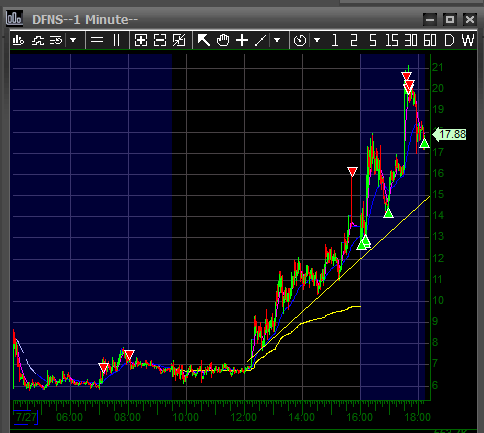The width and height of the screenshot is (484, 433).
Task: Switch chart to 15 minute interval
Action: coord(392,41)
